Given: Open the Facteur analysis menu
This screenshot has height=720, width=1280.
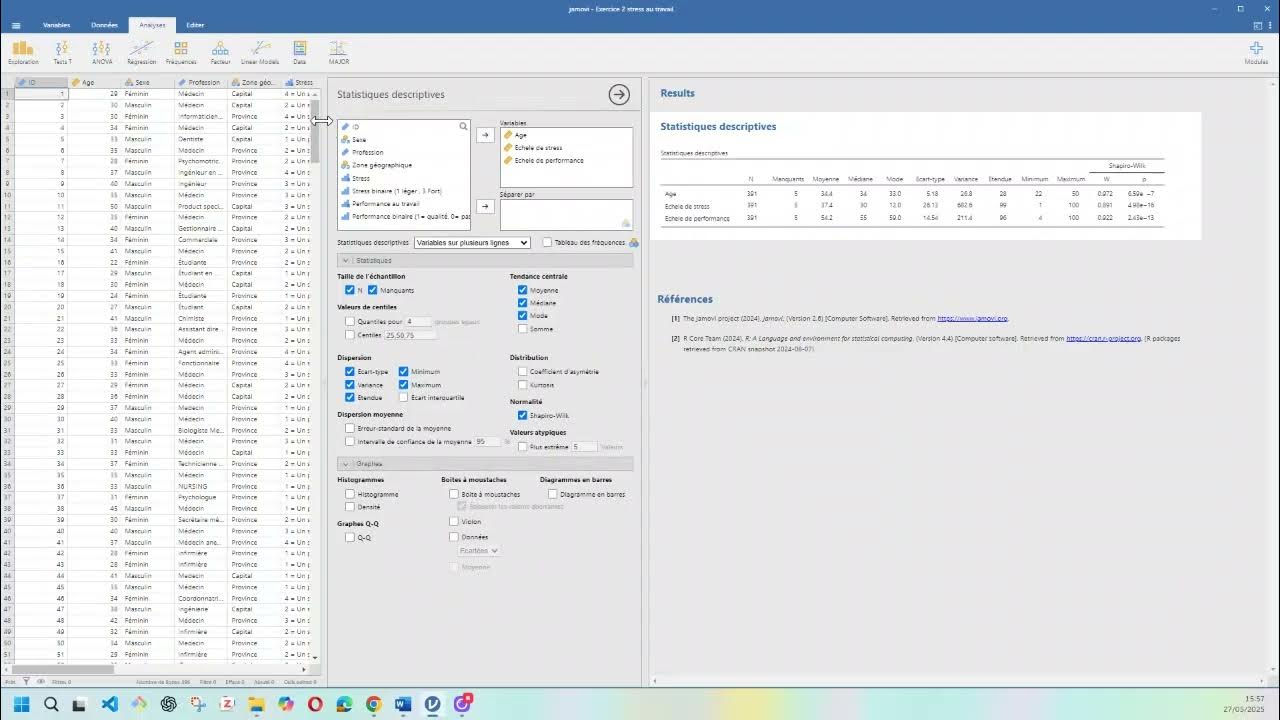Looking at the screenshot, I should pyautogui.click(x=220, y=52).
